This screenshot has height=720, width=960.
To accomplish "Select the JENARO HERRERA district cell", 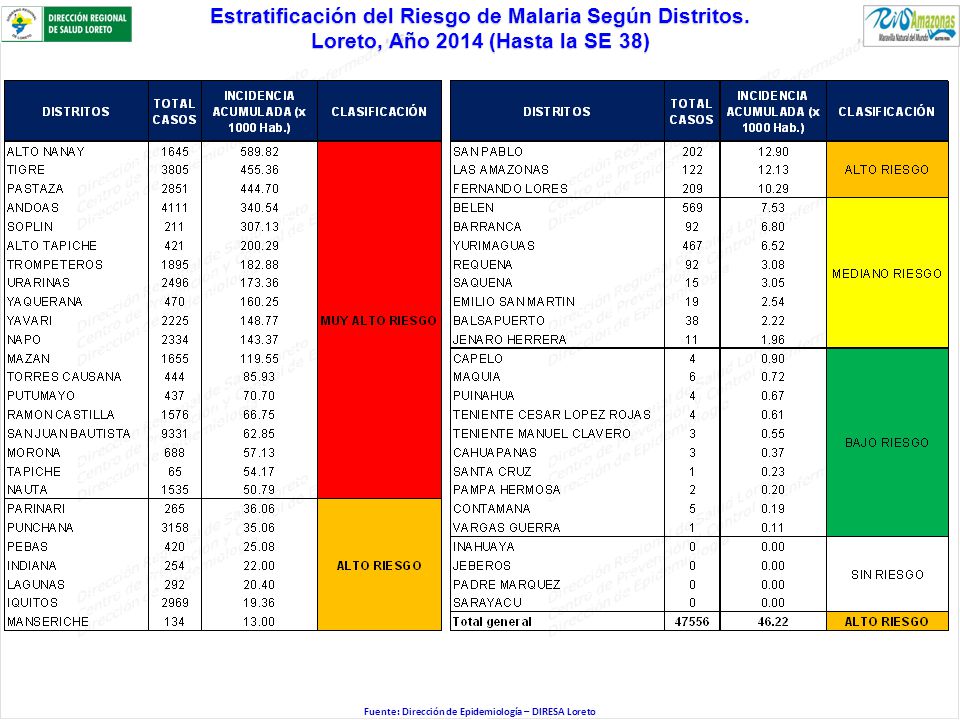I will [557, 340].
